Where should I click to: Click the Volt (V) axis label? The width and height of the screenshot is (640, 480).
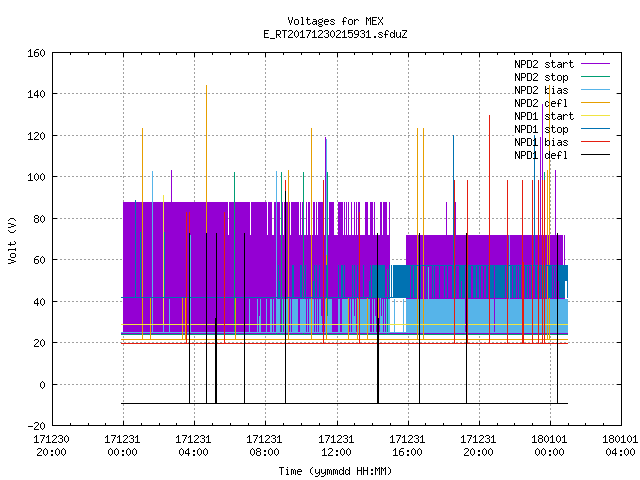[x=12, y=240]
